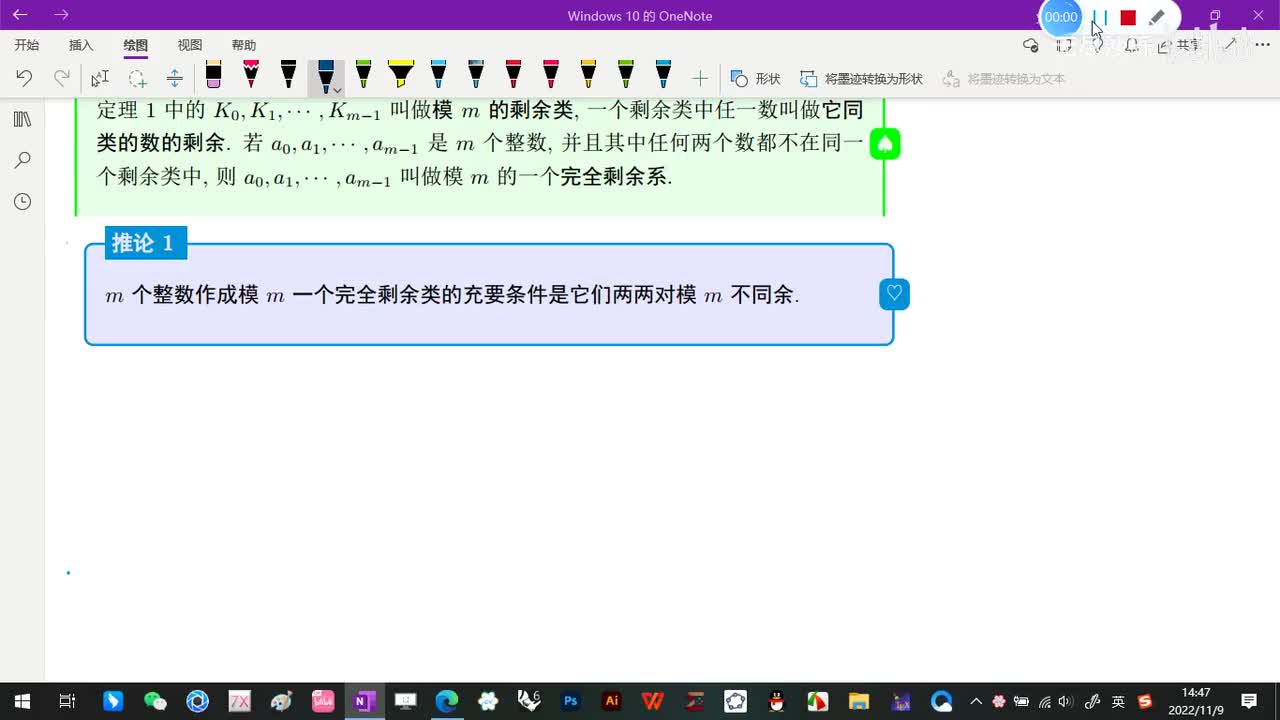This screenshot has width=1280, height=720.
Task: Open the 开始 tab
Action: pos(27,45)
